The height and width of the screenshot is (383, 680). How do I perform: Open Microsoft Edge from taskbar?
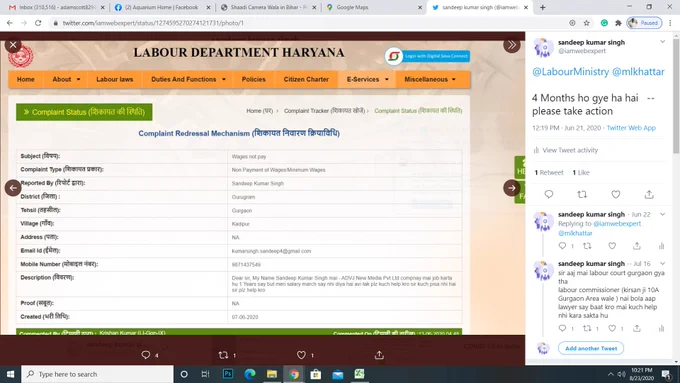pos(250,374)
